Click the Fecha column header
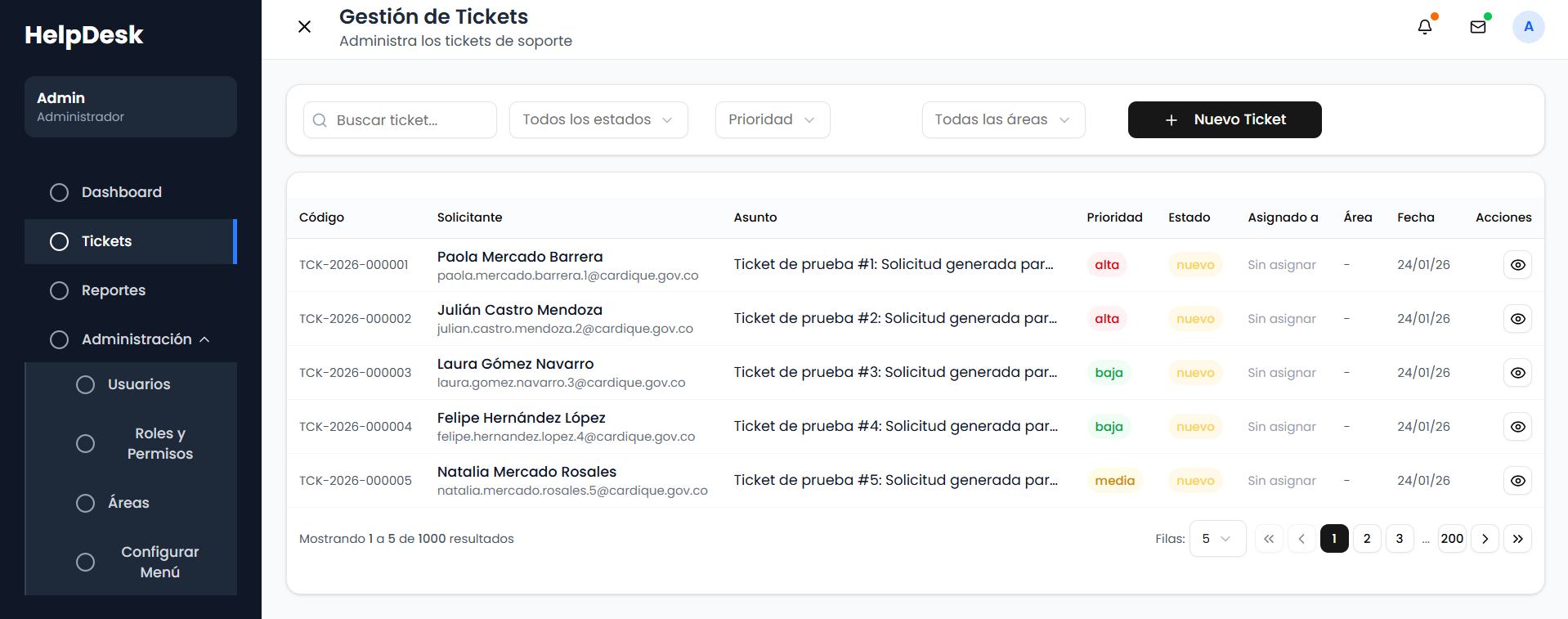Viewport: 1568px width, 619px height. pyautogui.click(x=1416, y=218)
